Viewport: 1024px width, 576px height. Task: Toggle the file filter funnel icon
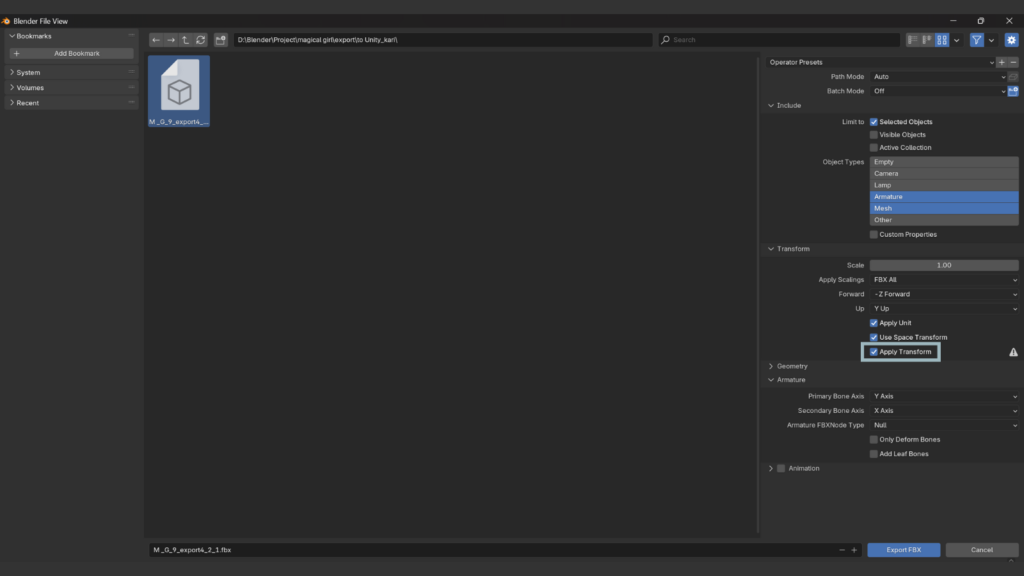click(x=977, y=40)
